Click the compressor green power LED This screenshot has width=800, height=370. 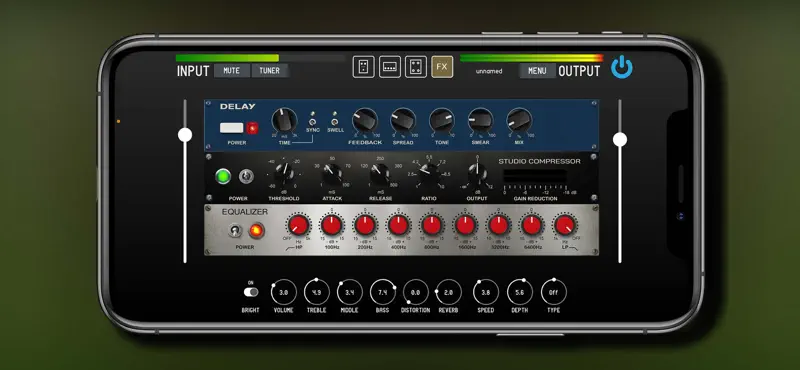pyautogui.click(x=223, y=177)
